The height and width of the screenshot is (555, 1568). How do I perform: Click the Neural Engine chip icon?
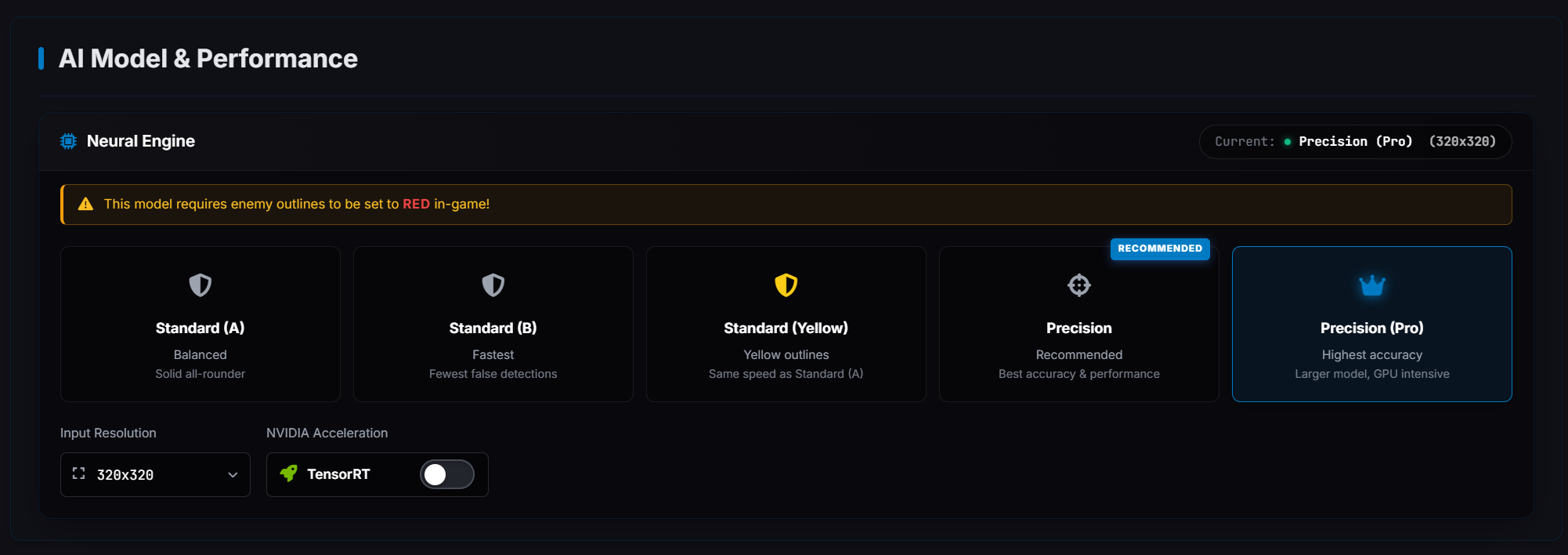coord(69,141)
